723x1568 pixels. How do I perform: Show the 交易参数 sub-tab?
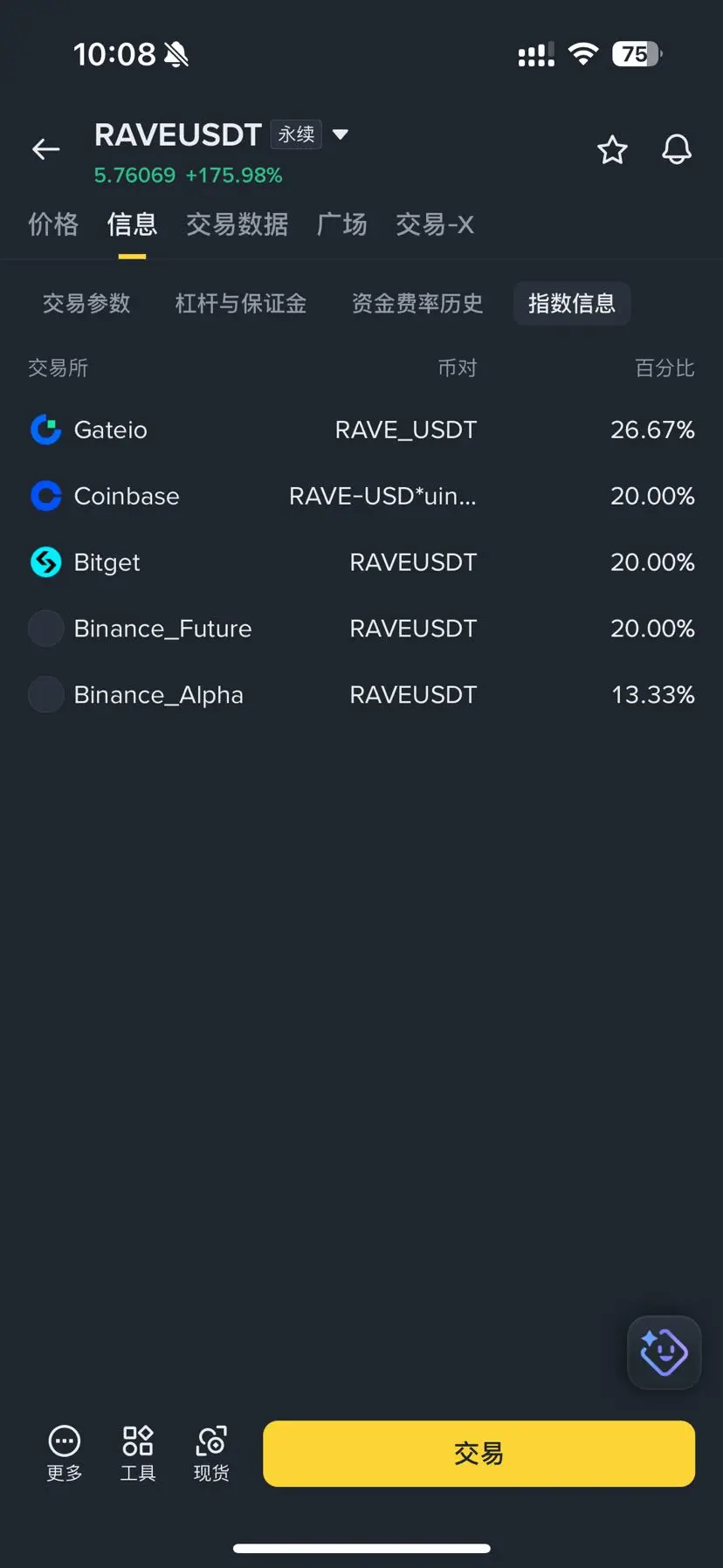pos(86,303)
